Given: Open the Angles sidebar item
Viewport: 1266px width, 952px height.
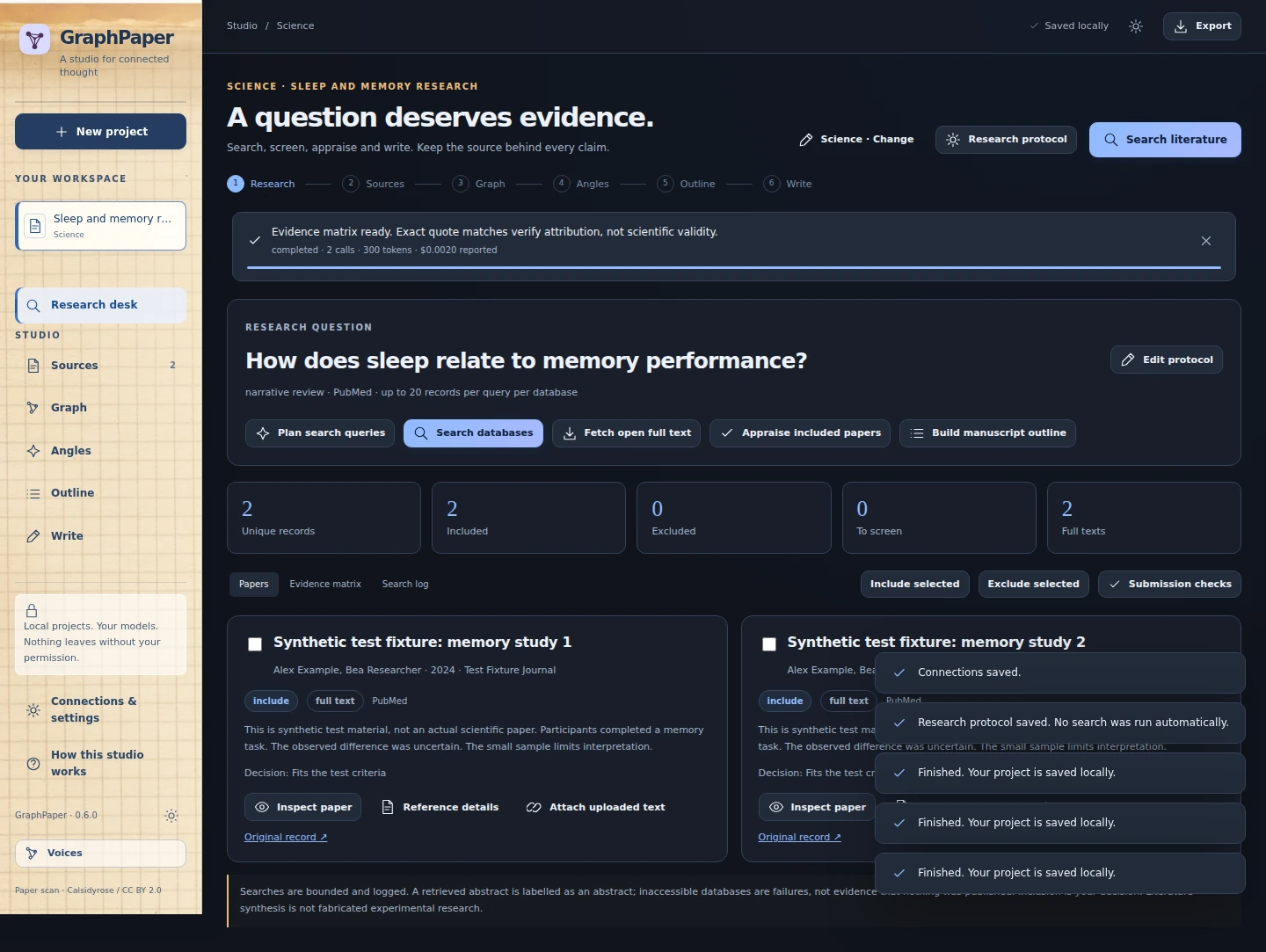Looking at the screenshot, I should 100,451.
